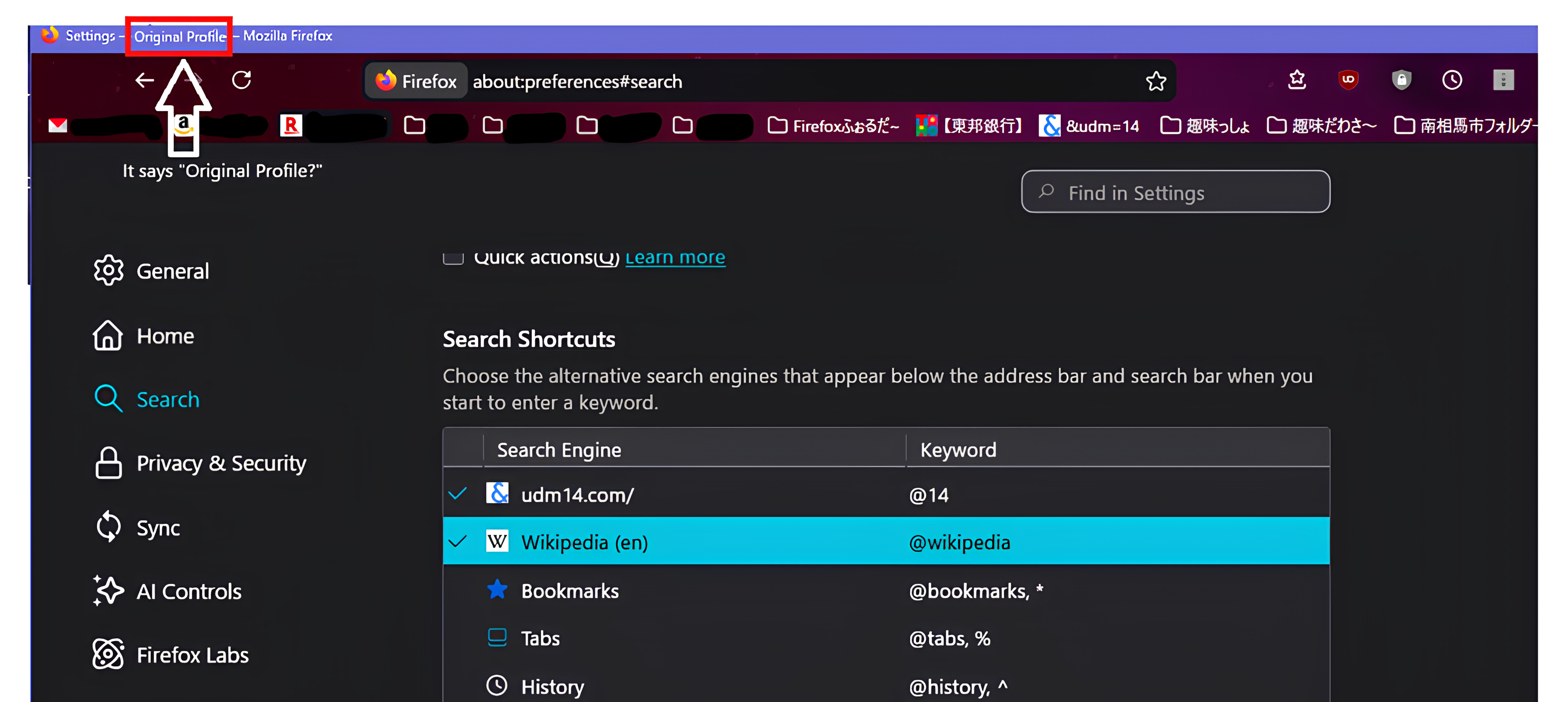Expand the 趣味っしょ bookmark folder
This screenshot has width=1568, height=702.
point(1205,126)
